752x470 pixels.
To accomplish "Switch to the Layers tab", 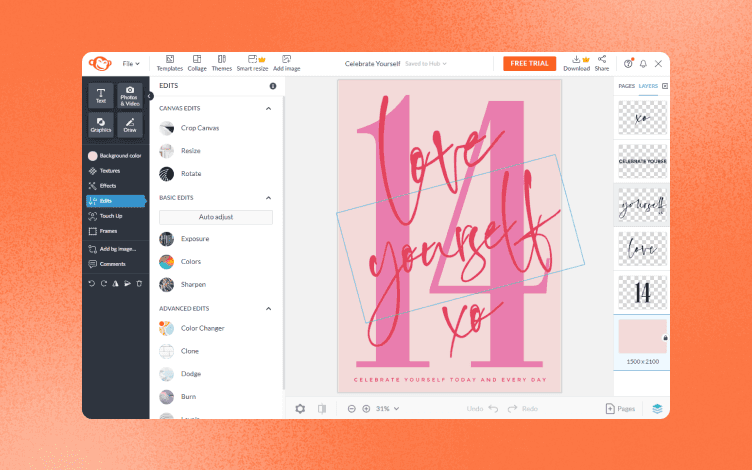I will (648, 86).
